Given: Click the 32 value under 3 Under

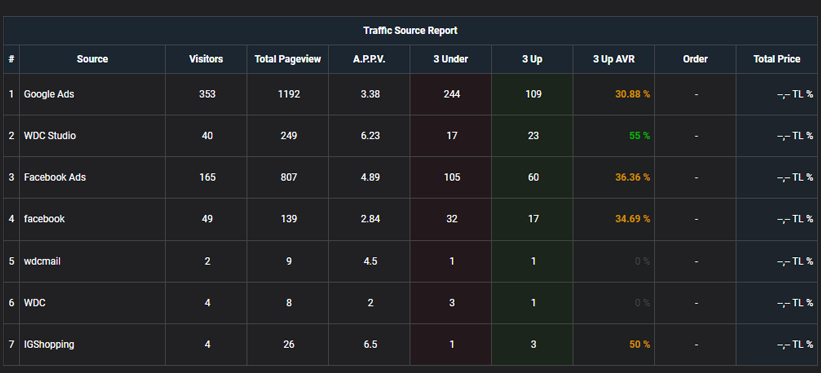Looking at the screenshot, I should tap(452, 219).
